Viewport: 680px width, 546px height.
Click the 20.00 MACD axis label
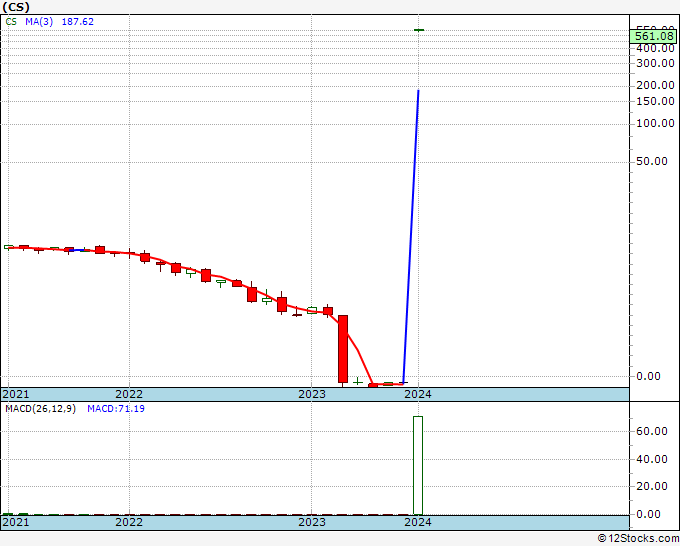tap(652, 486)
